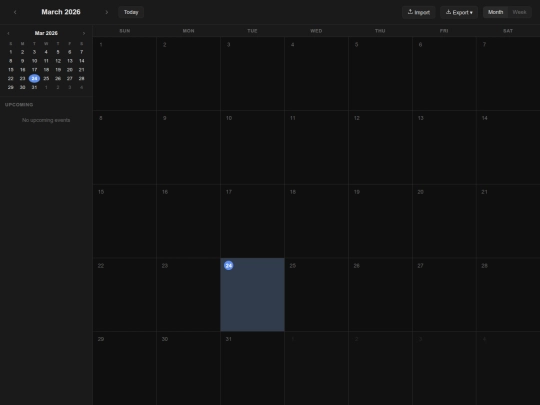Viewport: 540px width, 405px height.
Task: Switch to Week view
Action: [x=519, y=12]
